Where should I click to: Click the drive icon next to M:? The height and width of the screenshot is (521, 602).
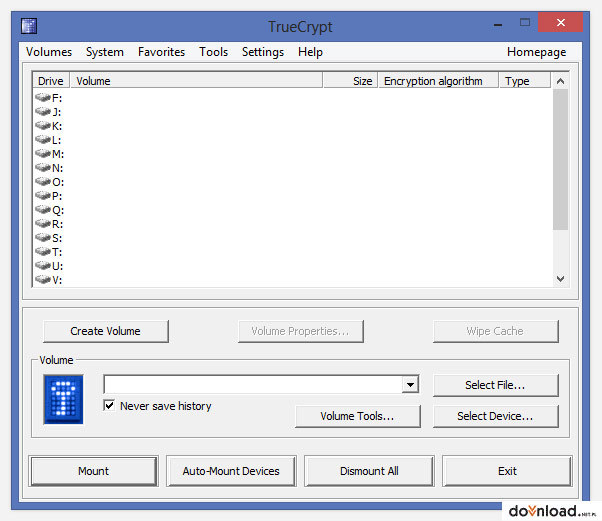click(x=43, y=154)
